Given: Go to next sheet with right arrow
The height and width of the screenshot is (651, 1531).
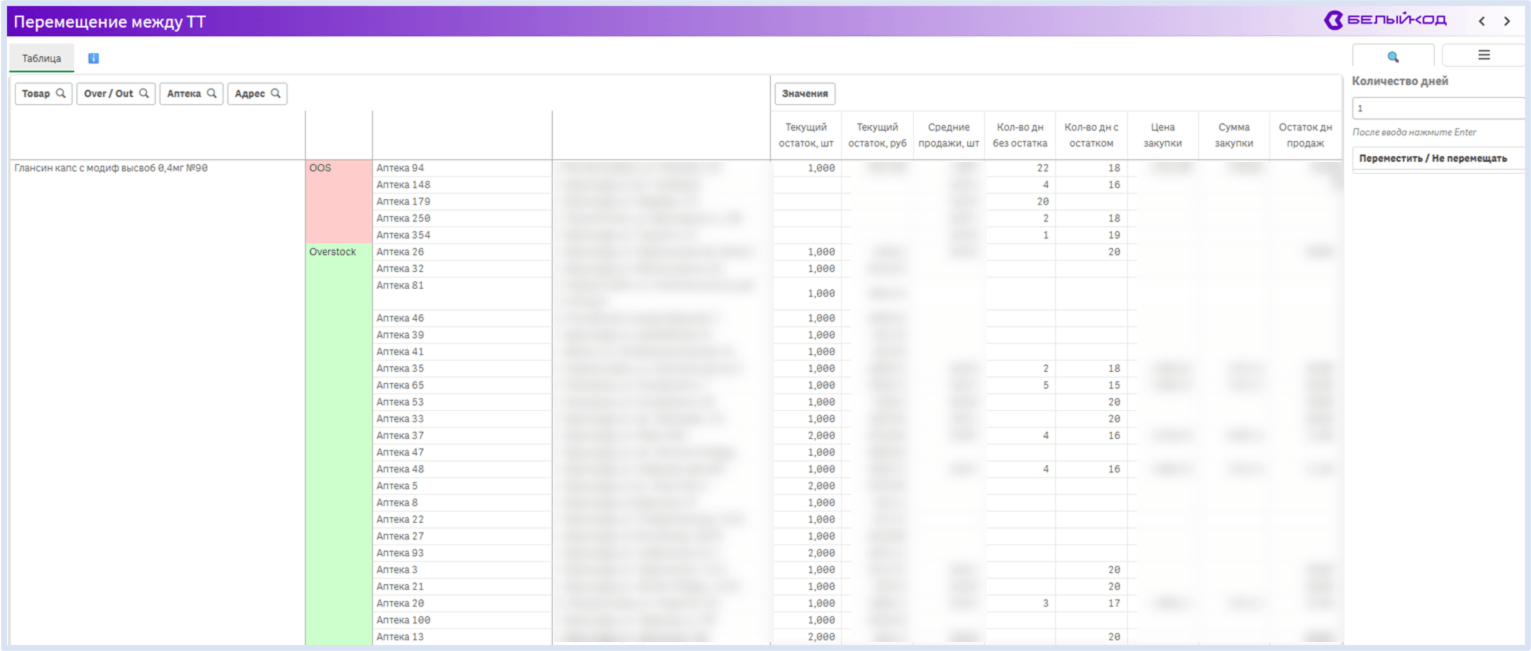Looking at the screenshot, I should point(1507,21).
